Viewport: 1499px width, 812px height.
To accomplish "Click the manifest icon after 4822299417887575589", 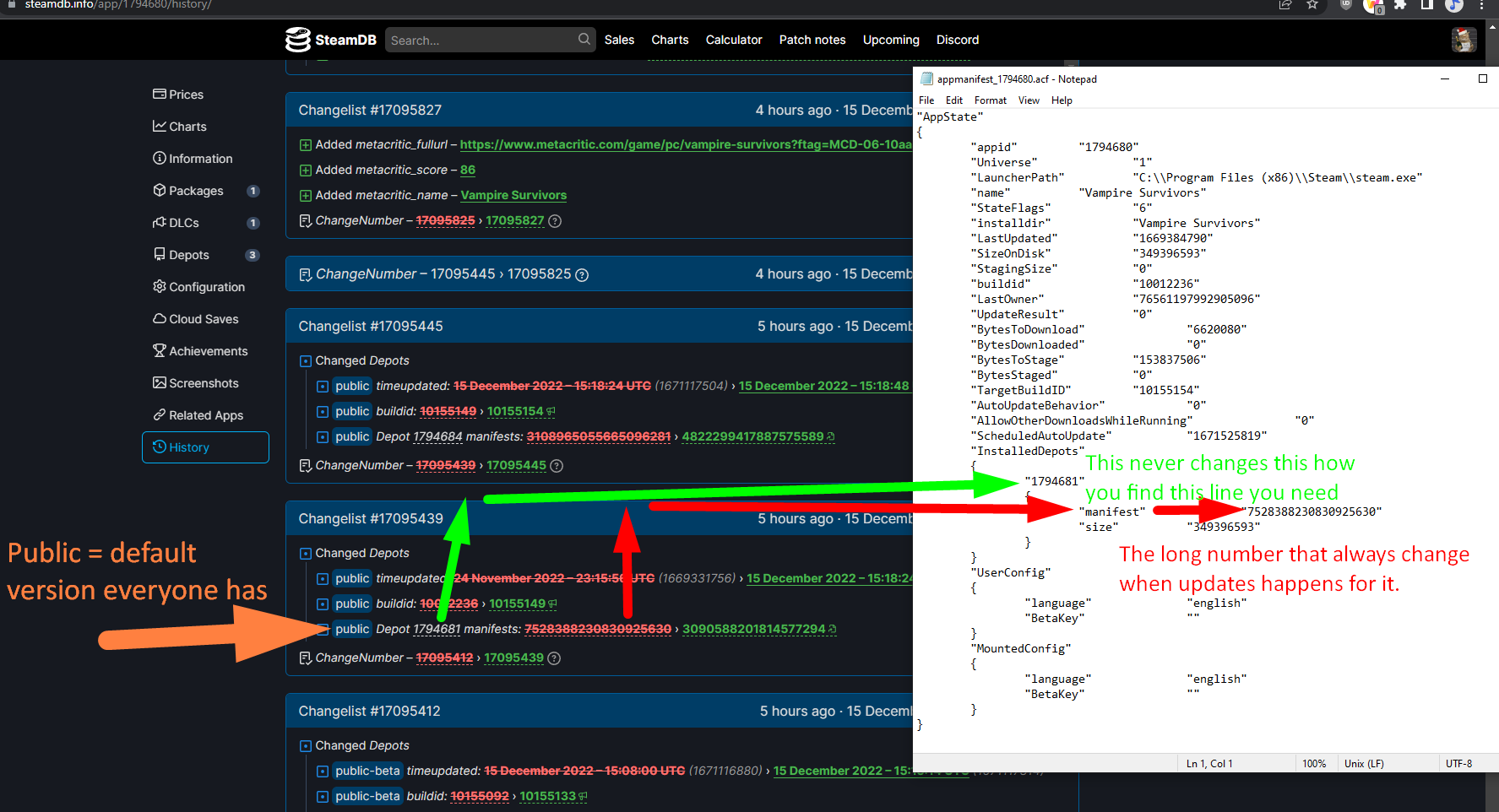I will click(831, 437).
